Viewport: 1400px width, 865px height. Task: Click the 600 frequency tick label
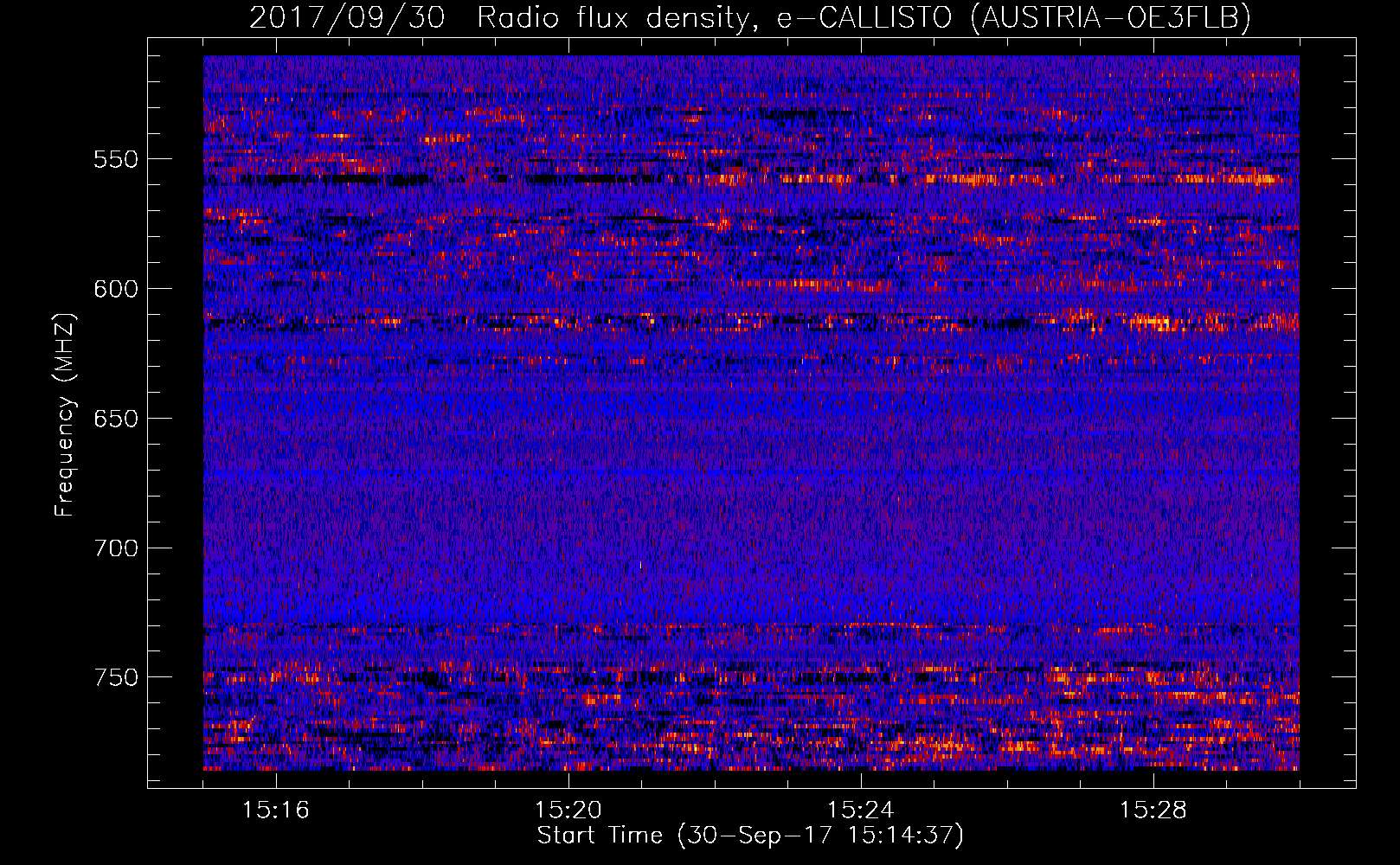tap(115, 289)
